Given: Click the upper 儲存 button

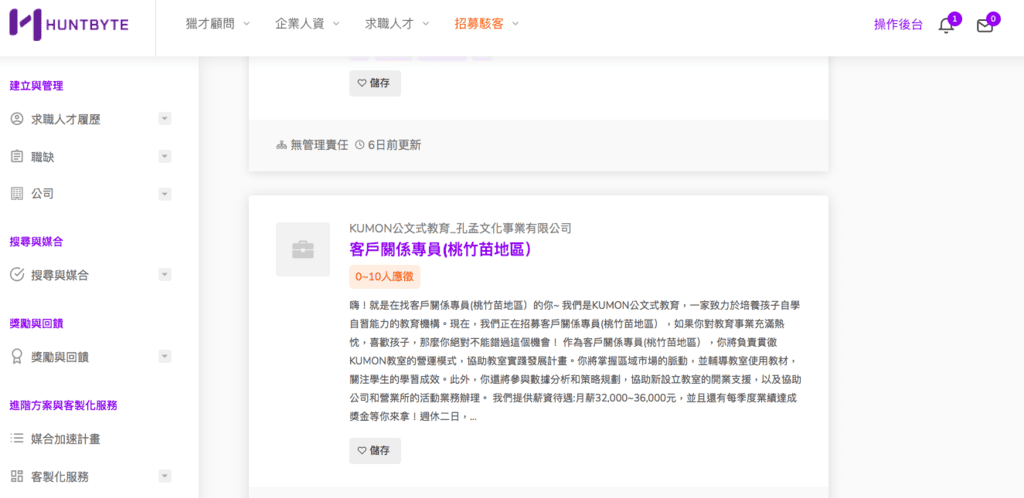Looking at the screenshot, I should 375,83.
